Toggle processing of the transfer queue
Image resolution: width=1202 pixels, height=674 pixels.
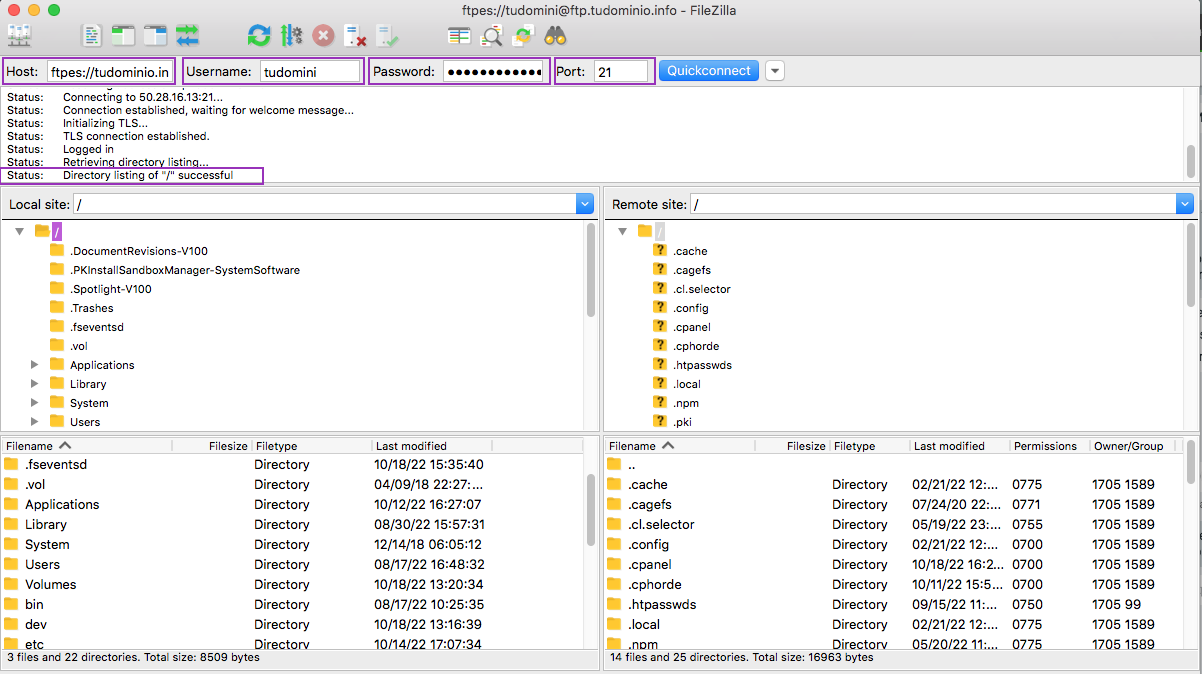coord(291,36)
